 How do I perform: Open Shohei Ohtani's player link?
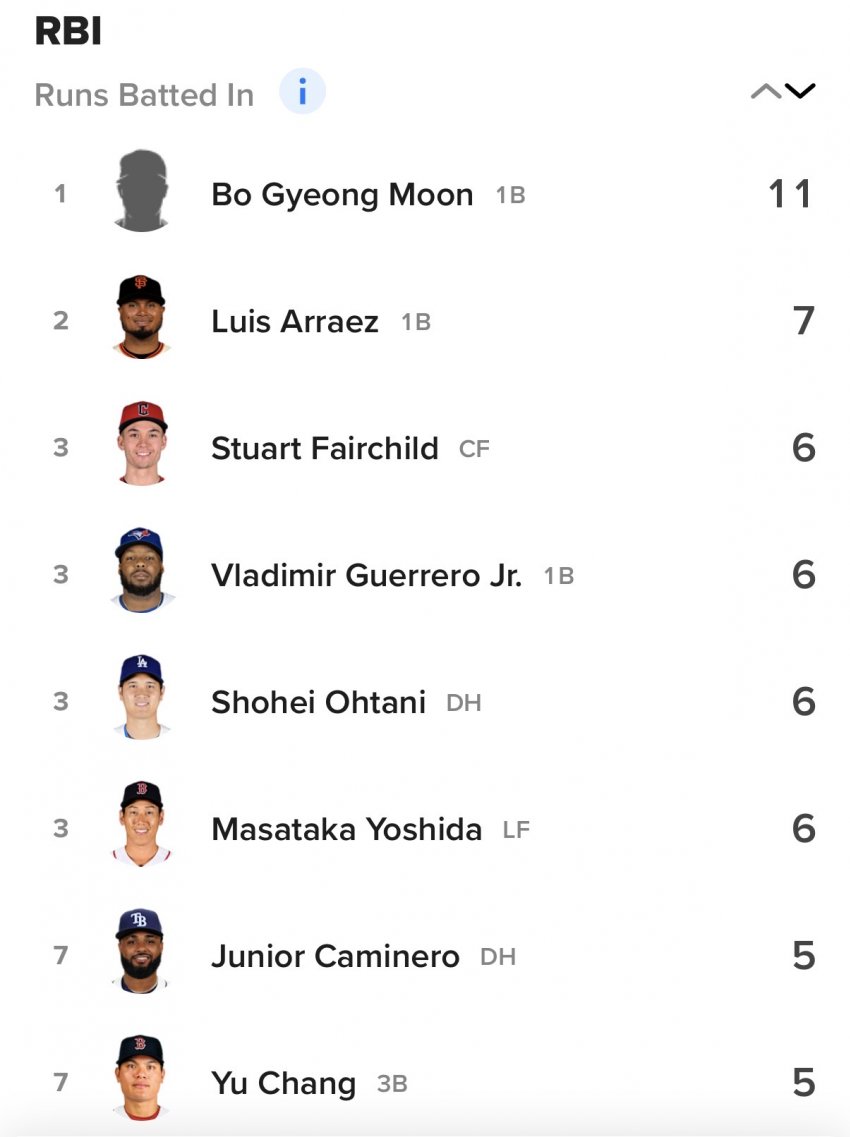[x=318, y=702]
